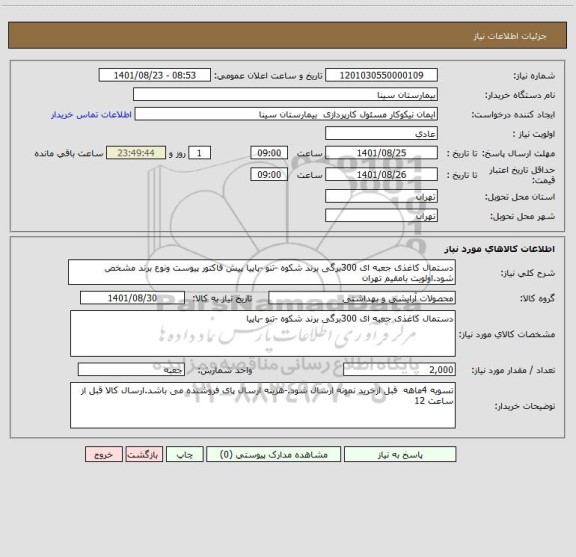The height and width of the screenshot is (557, 576).
Task: Click the section heading اطلاعات کالاهای مورد نیاز
Action: (x=500, y=249)
